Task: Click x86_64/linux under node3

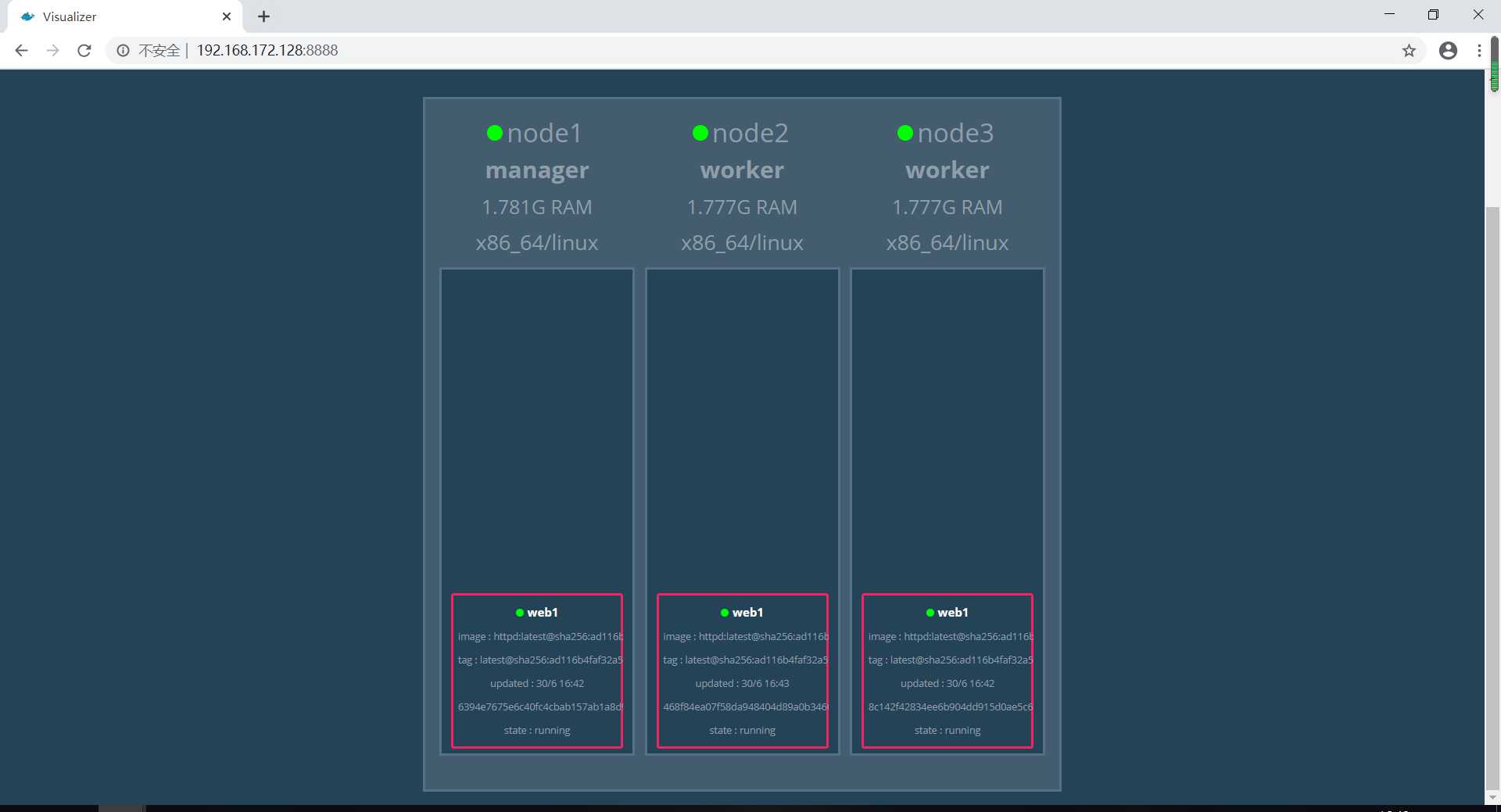Action: (948, 243)
